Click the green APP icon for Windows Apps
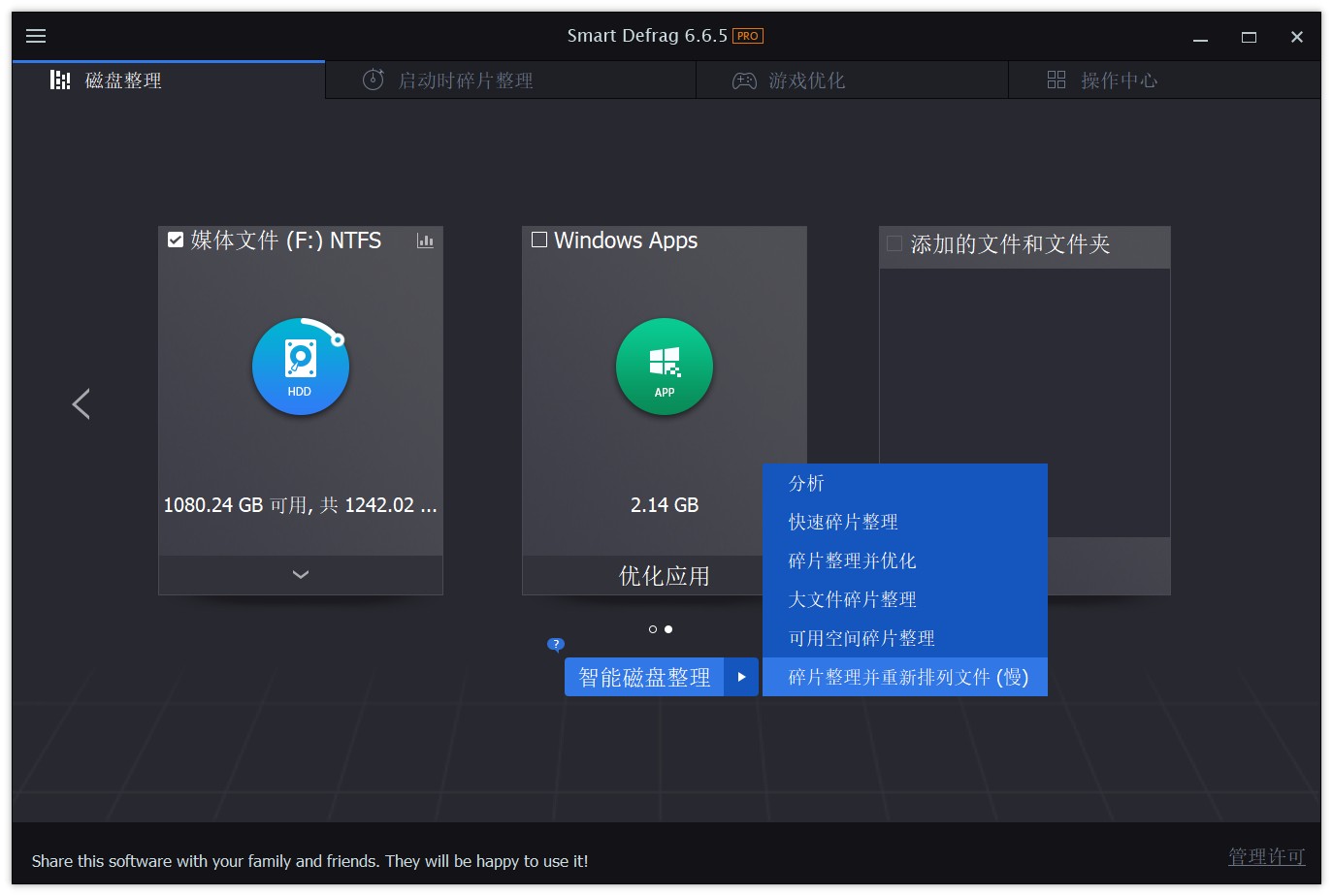The width and height of the screenshot is (1333, 896). tap(664, 367)
